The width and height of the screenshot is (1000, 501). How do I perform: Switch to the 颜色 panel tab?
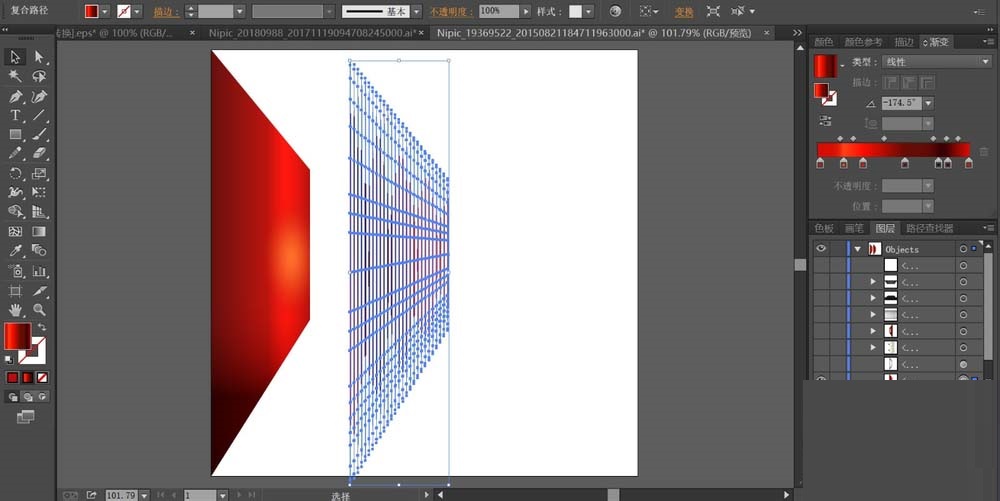pyautogui.click(x=823, y=42)
